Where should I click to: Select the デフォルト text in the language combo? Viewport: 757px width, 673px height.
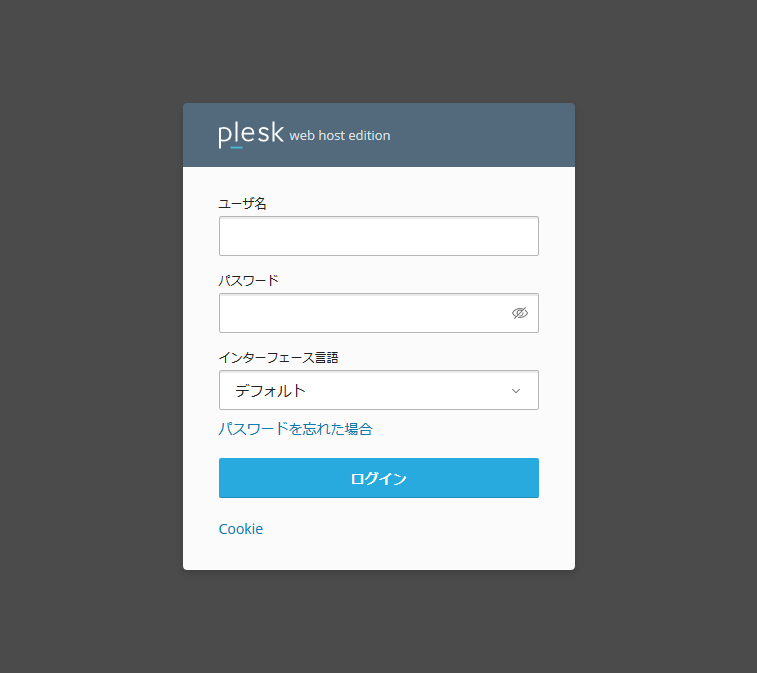tap(270, 390)
